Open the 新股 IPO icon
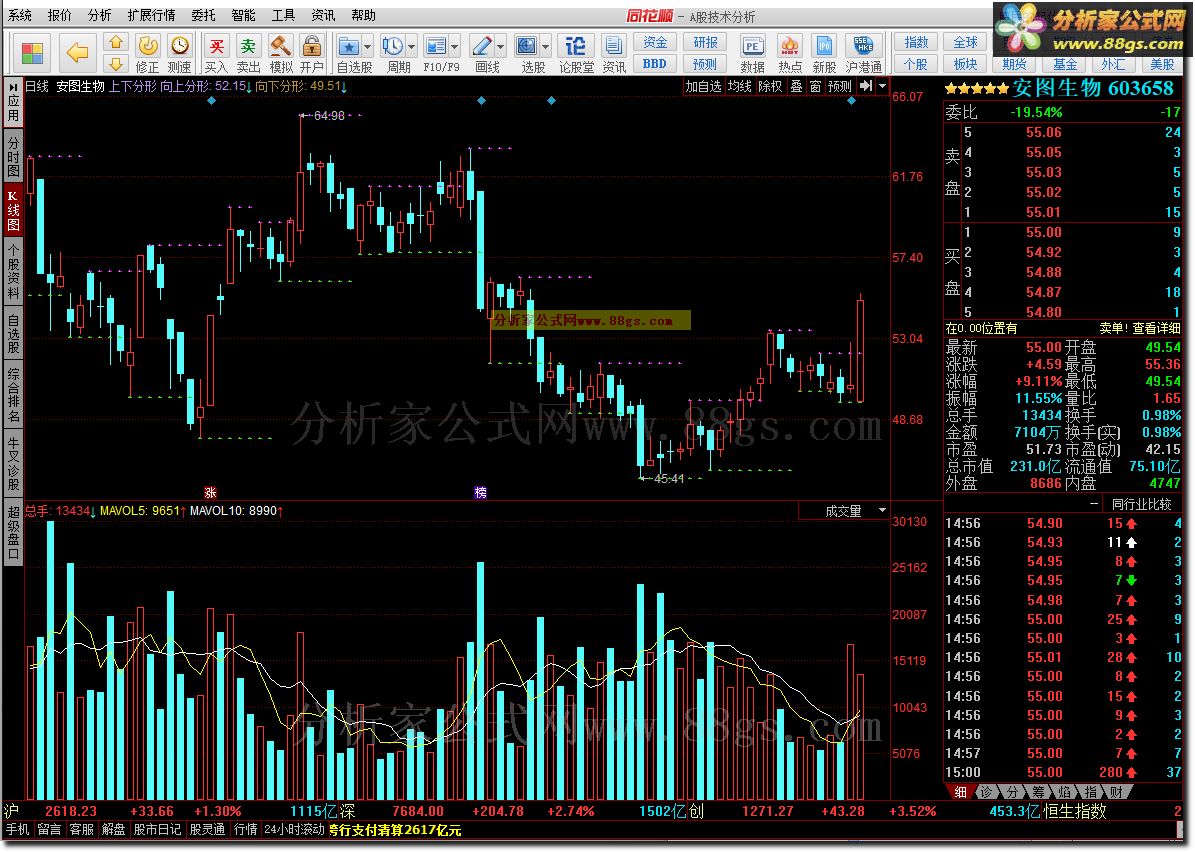The width and height of the screenshot is (1195, 852). pos(824,53)
